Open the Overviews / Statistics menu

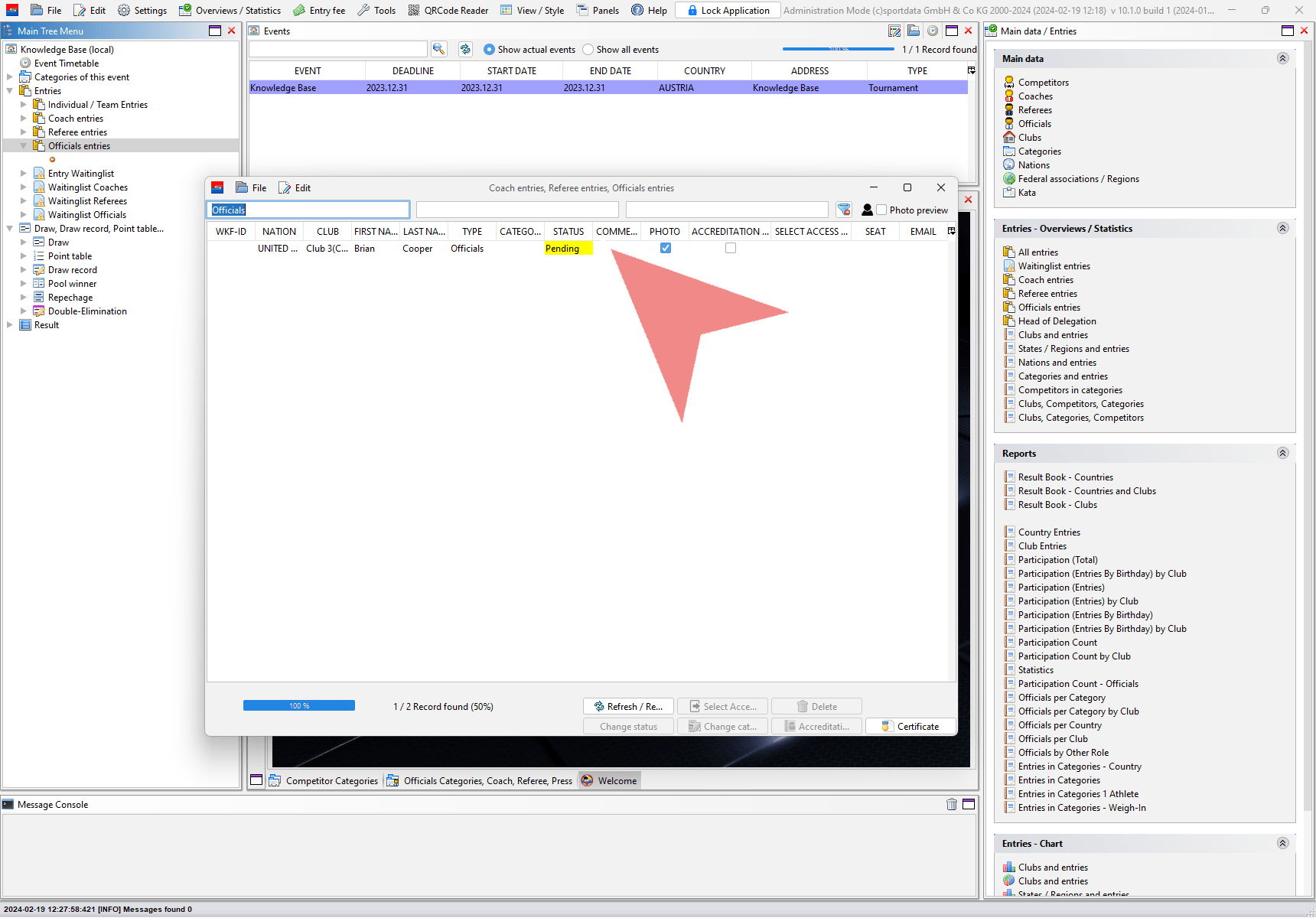(230, 10)
